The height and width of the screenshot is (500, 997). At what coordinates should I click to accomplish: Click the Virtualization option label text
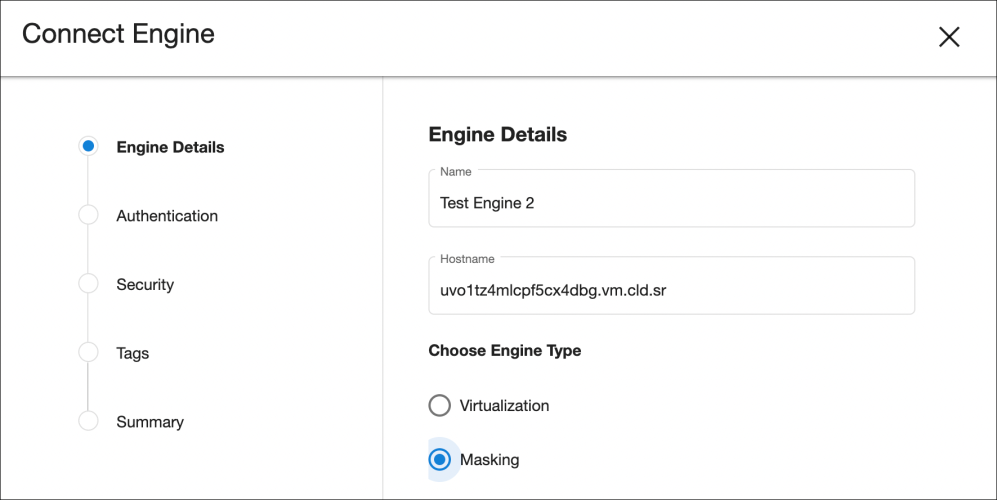coord(504,406)
